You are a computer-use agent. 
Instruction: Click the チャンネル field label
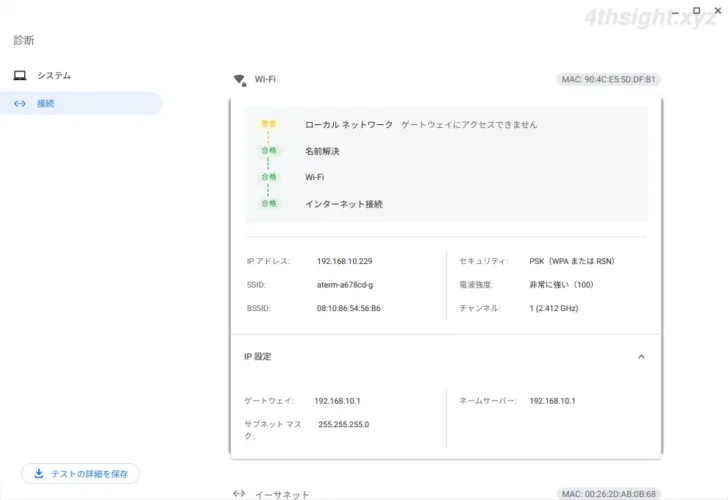(x=479, y=308)
